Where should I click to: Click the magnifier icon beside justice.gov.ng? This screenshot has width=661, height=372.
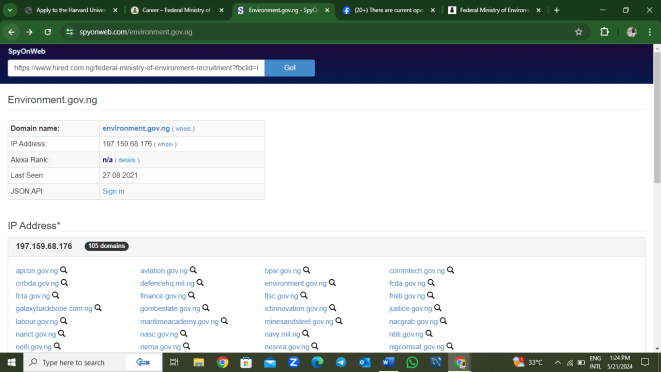pyautogui.click(x=438, y=308)
